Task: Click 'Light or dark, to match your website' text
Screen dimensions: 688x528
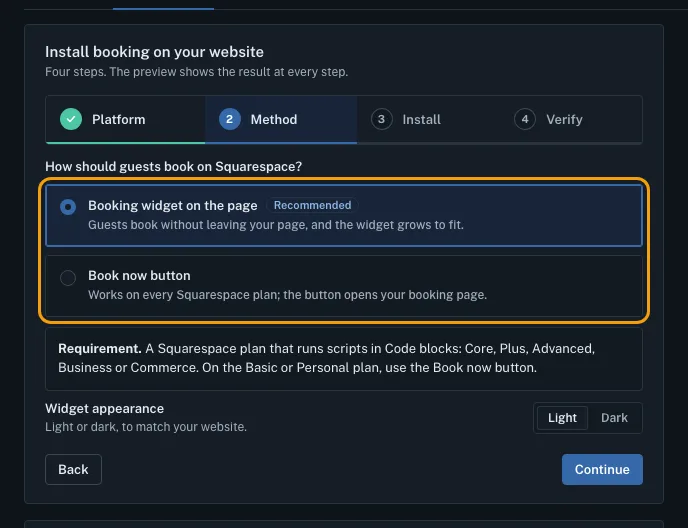Action: point(146,427)
